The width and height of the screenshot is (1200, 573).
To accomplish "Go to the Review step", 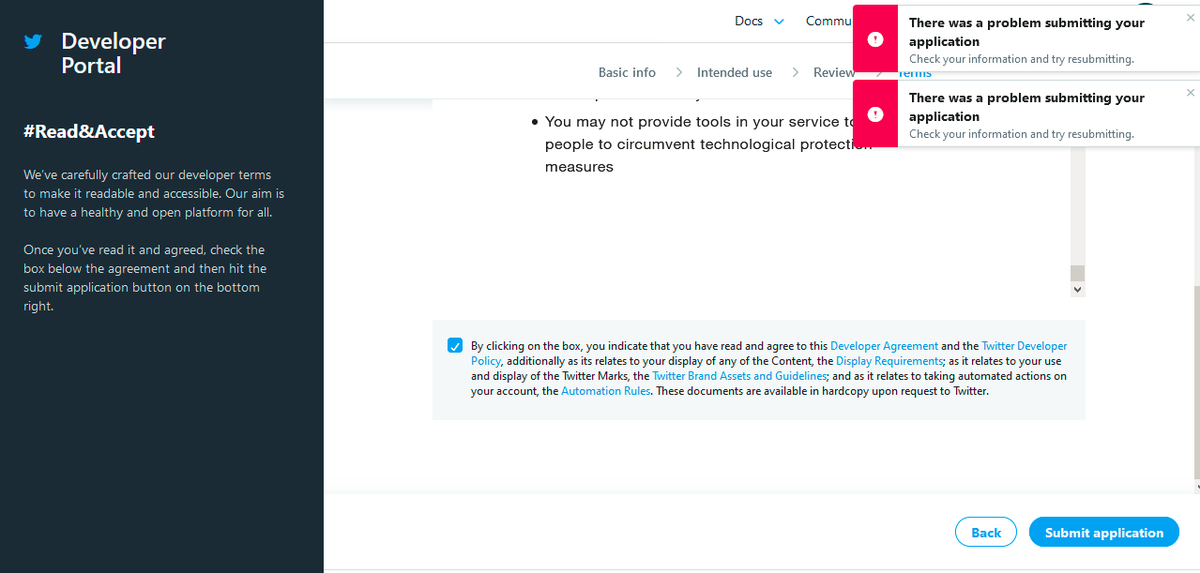I will [x=833, y=72].
